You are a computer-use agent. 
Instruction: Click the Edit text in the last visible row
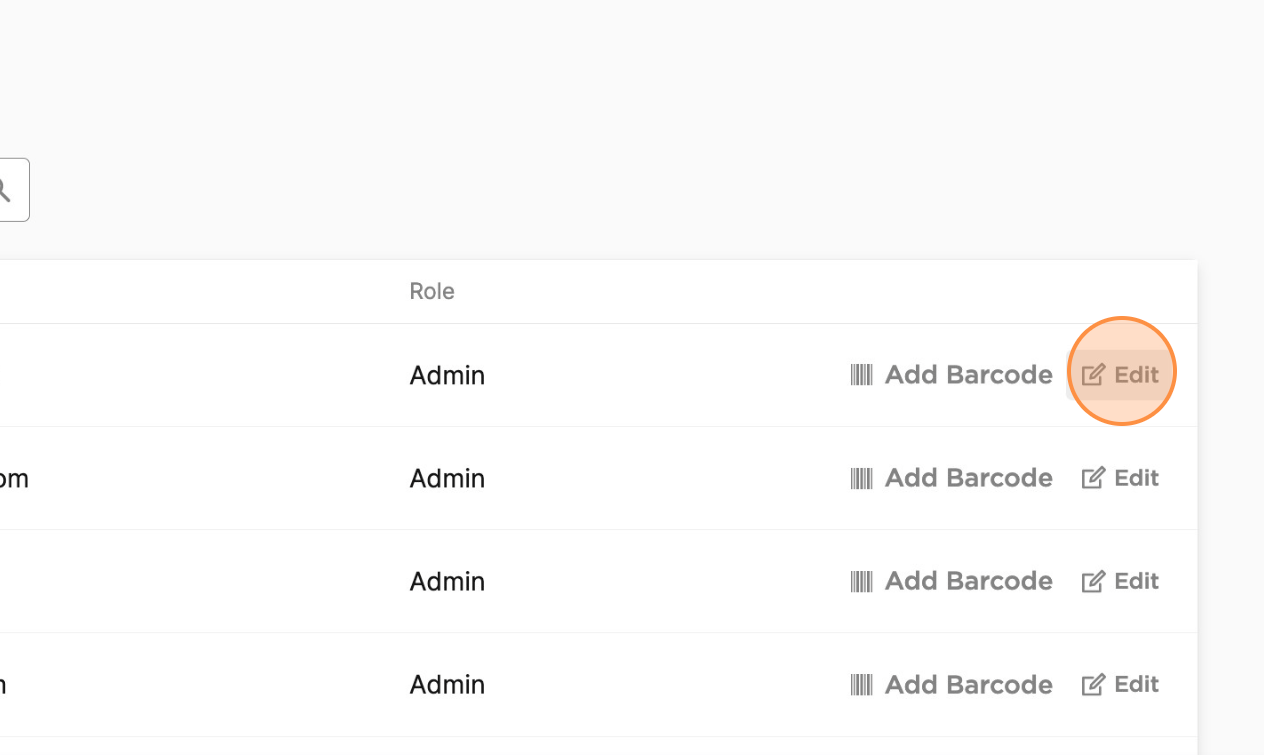click(1137, 684)
